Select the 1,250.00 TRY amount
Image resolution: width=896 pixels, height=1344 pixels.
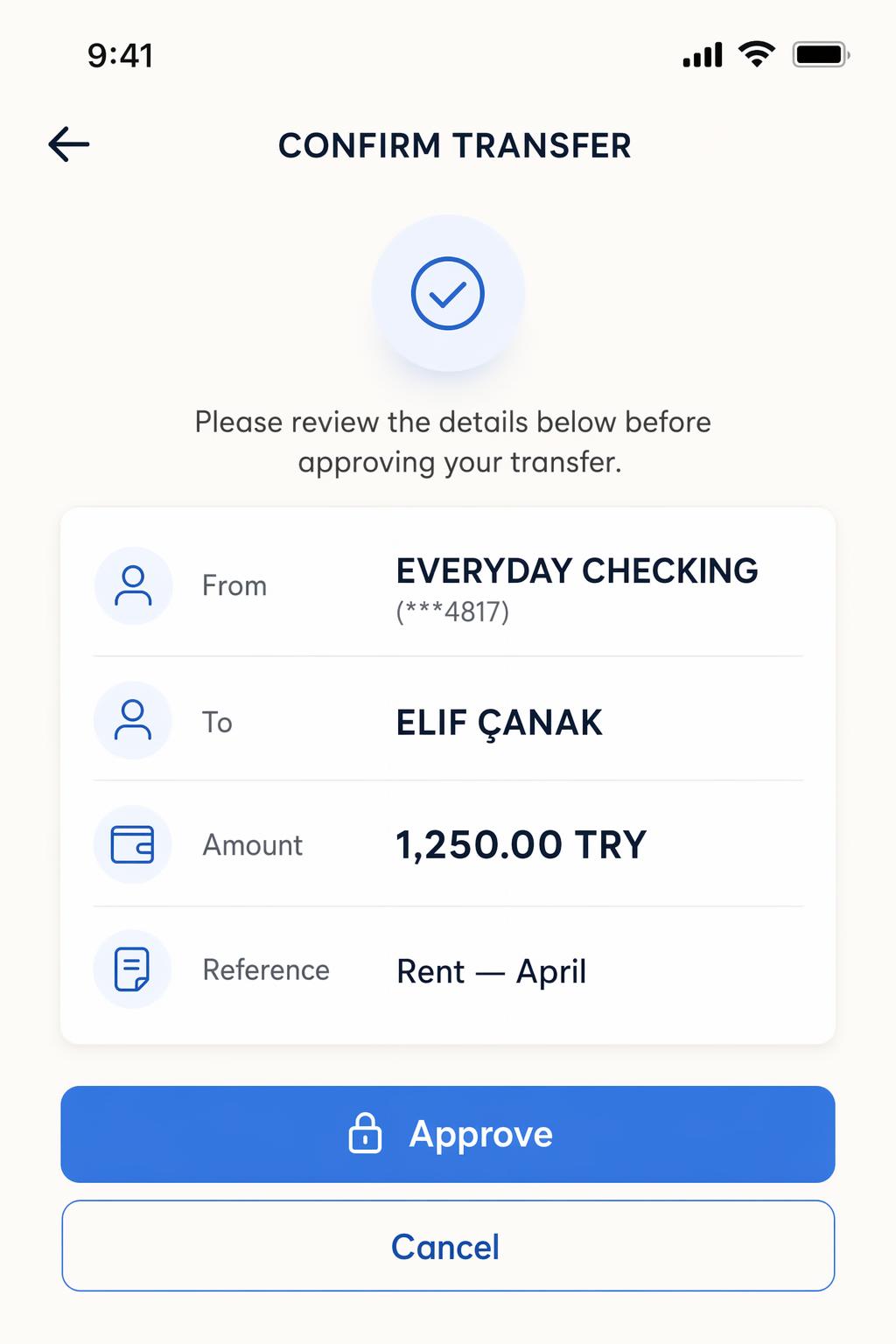[521, 845]
